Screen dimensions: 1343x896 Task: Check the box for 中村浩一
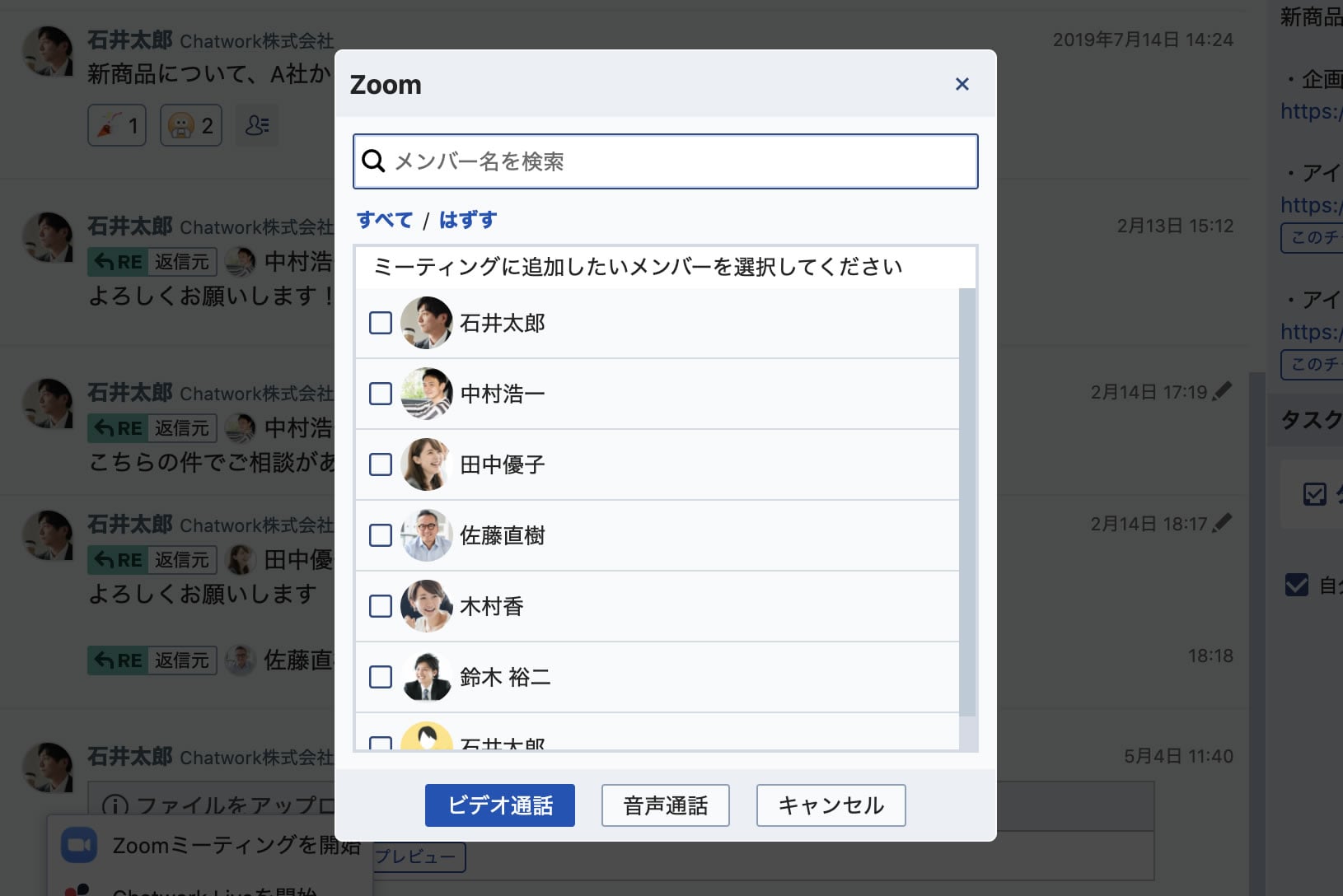[381, 394]
